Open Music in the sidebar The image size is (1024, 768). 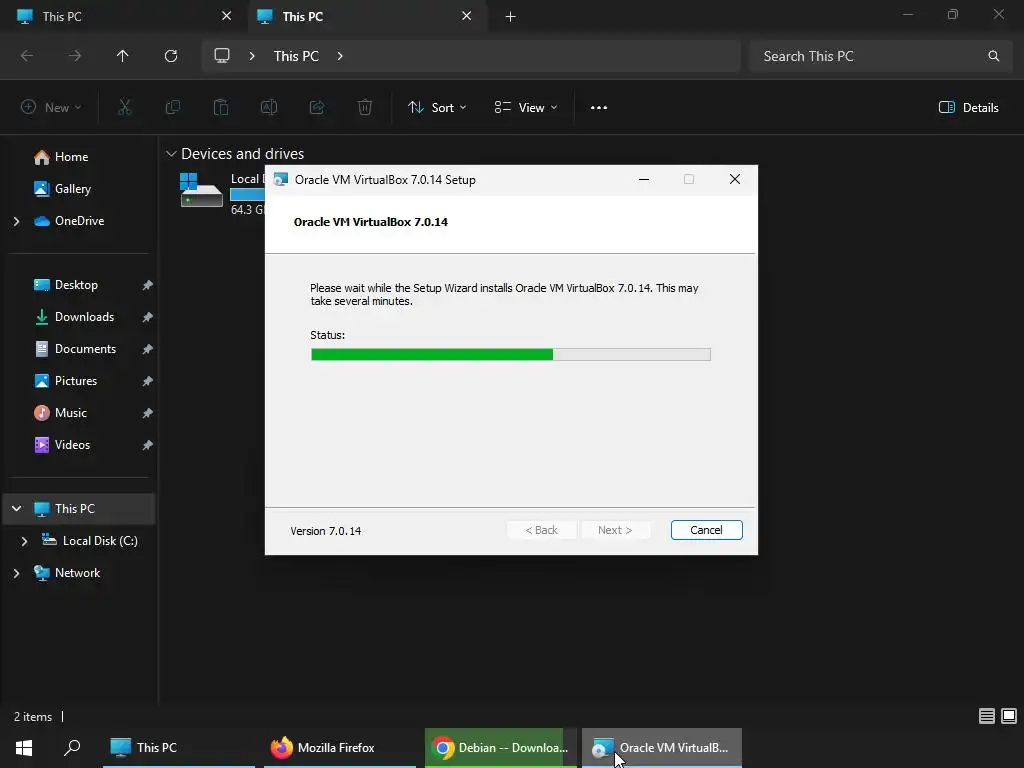click(71, 413)
